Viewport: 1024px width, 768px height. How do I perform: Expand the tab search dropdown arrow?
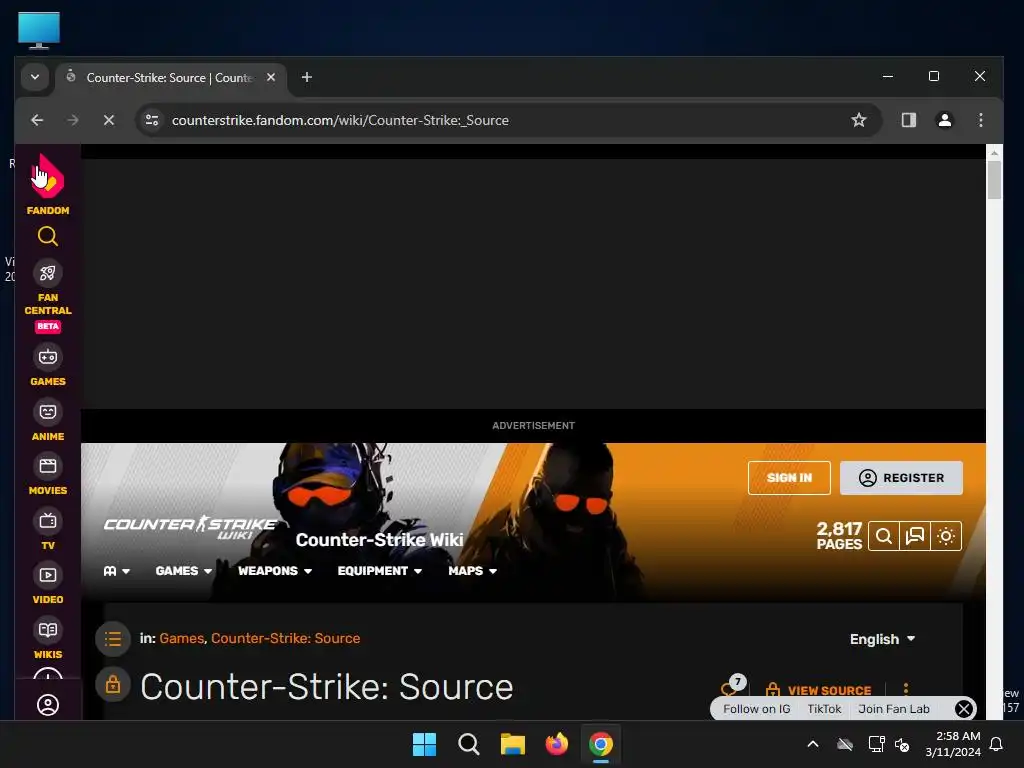tap(35, 77)
